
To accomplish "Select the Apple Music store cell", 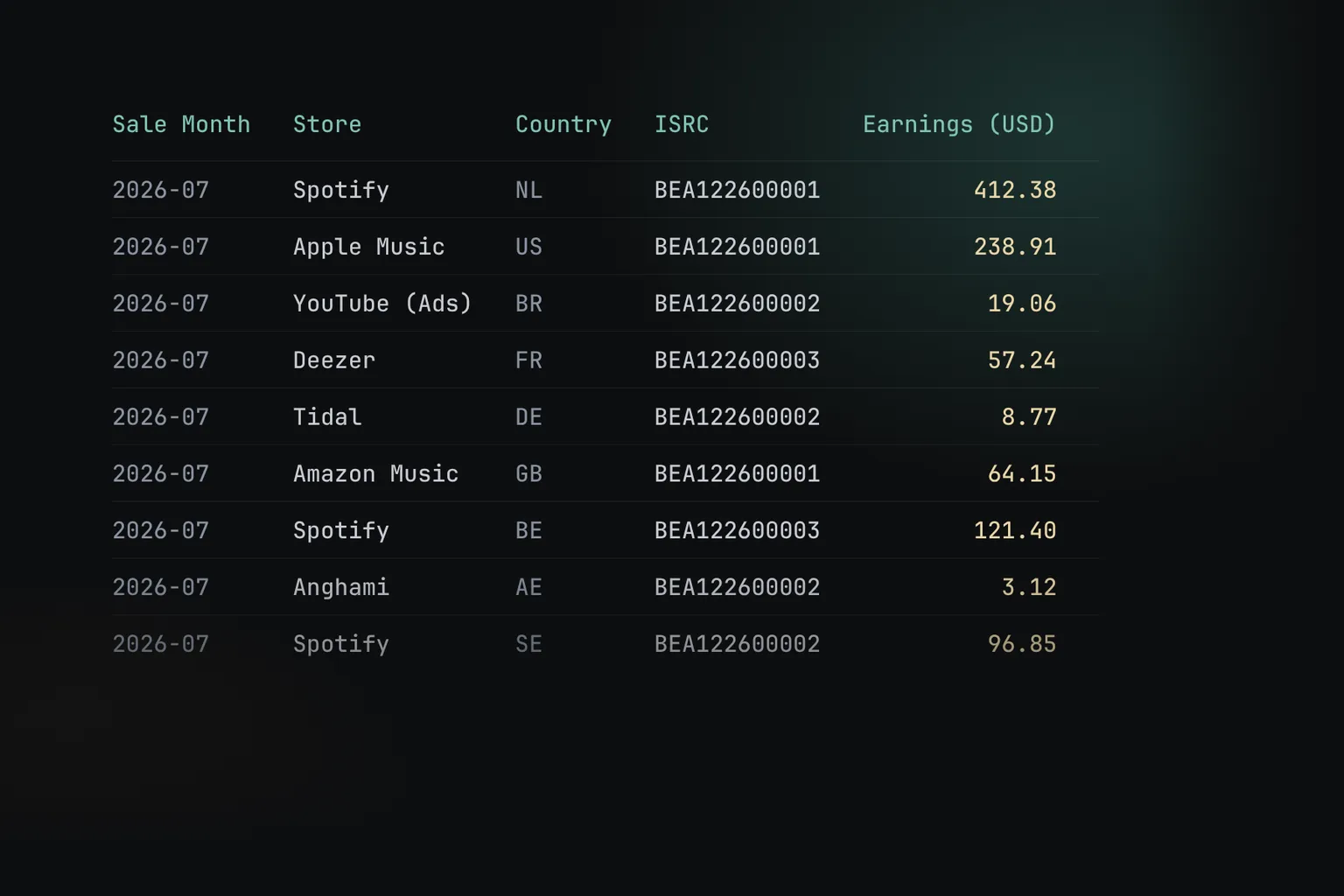I will 368,247.
